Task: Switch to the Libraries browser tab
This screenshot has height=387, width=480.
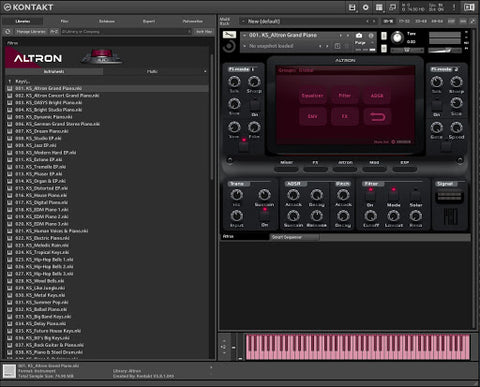Action: pos(23,21)
